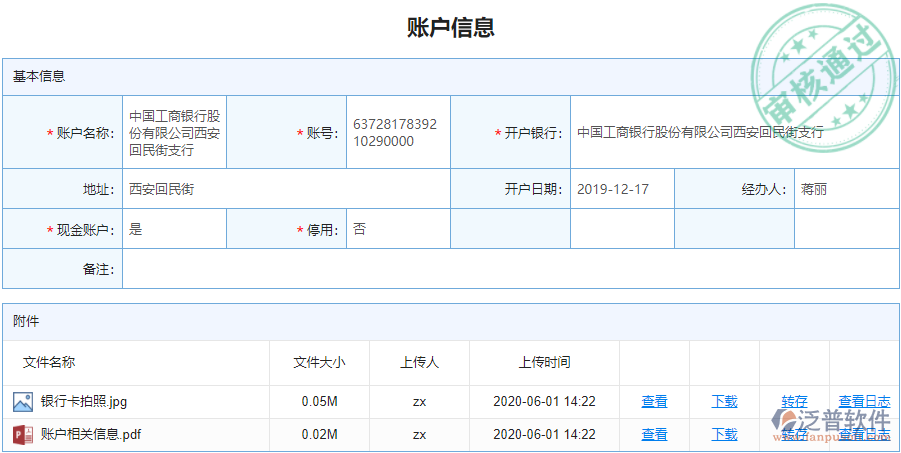The image size is (901, 453).
Task: Open 查看日志 for 银行卡拍照.jpg
Action: pyautogui.click(x=865, y=401)
